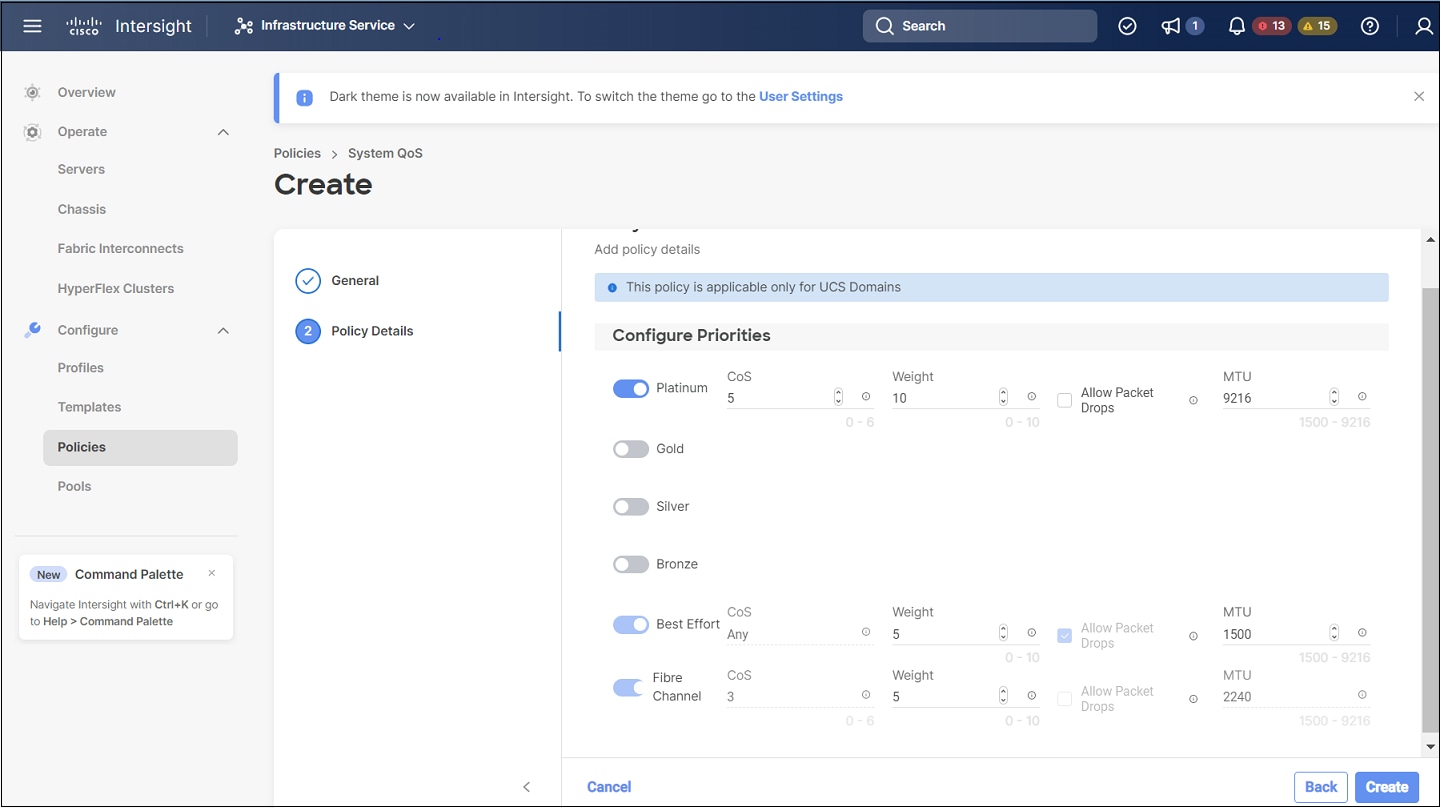Click the Platinum Weight info icon
Image resolution: width=1441 pixels, height=808 pixels.
coord(1031,397)
